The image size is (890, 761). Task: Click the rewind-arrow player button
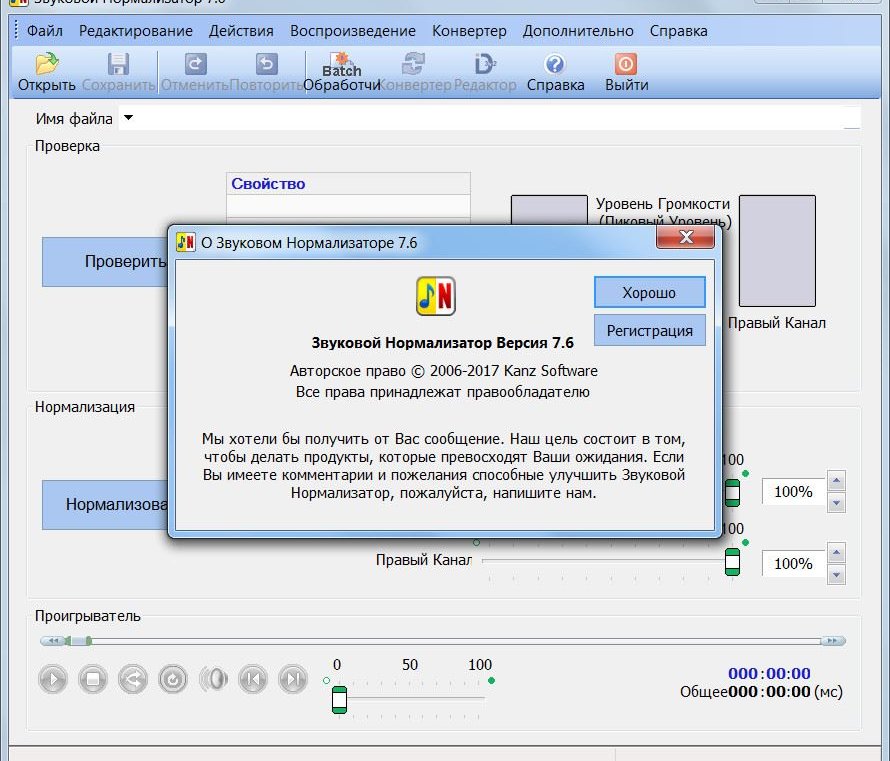(133, 679)
